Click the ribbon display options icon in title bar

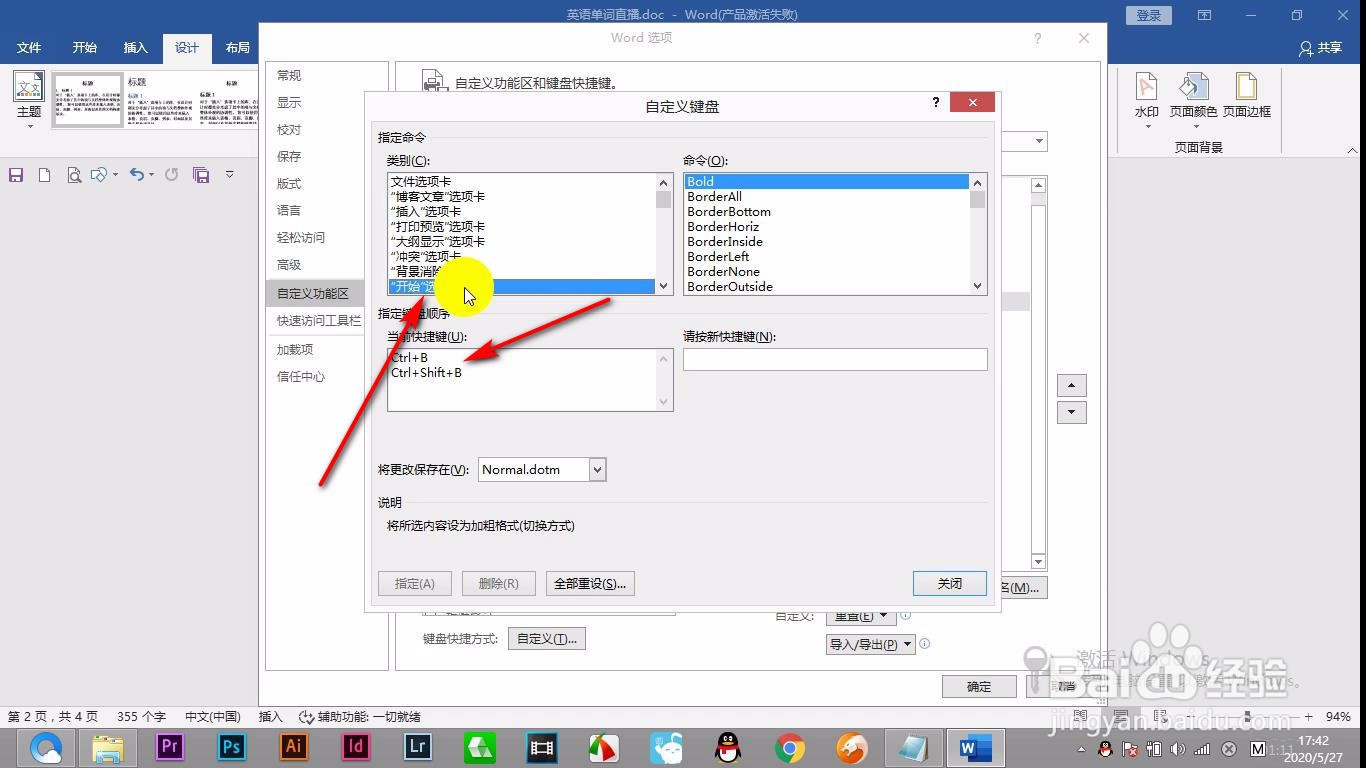1204,15
